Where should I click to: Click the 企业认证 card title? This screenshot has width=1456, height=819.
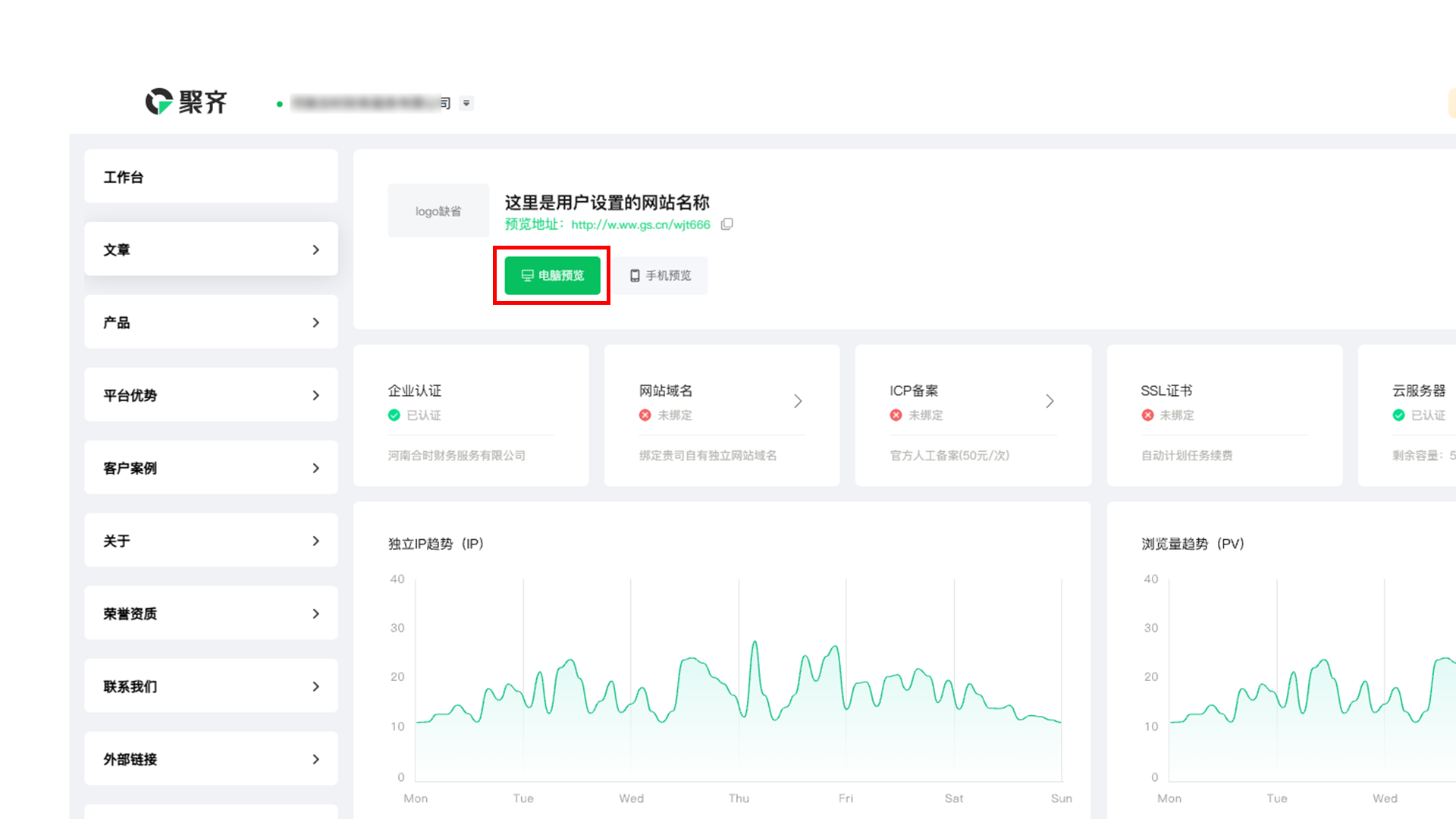(415, 391)
